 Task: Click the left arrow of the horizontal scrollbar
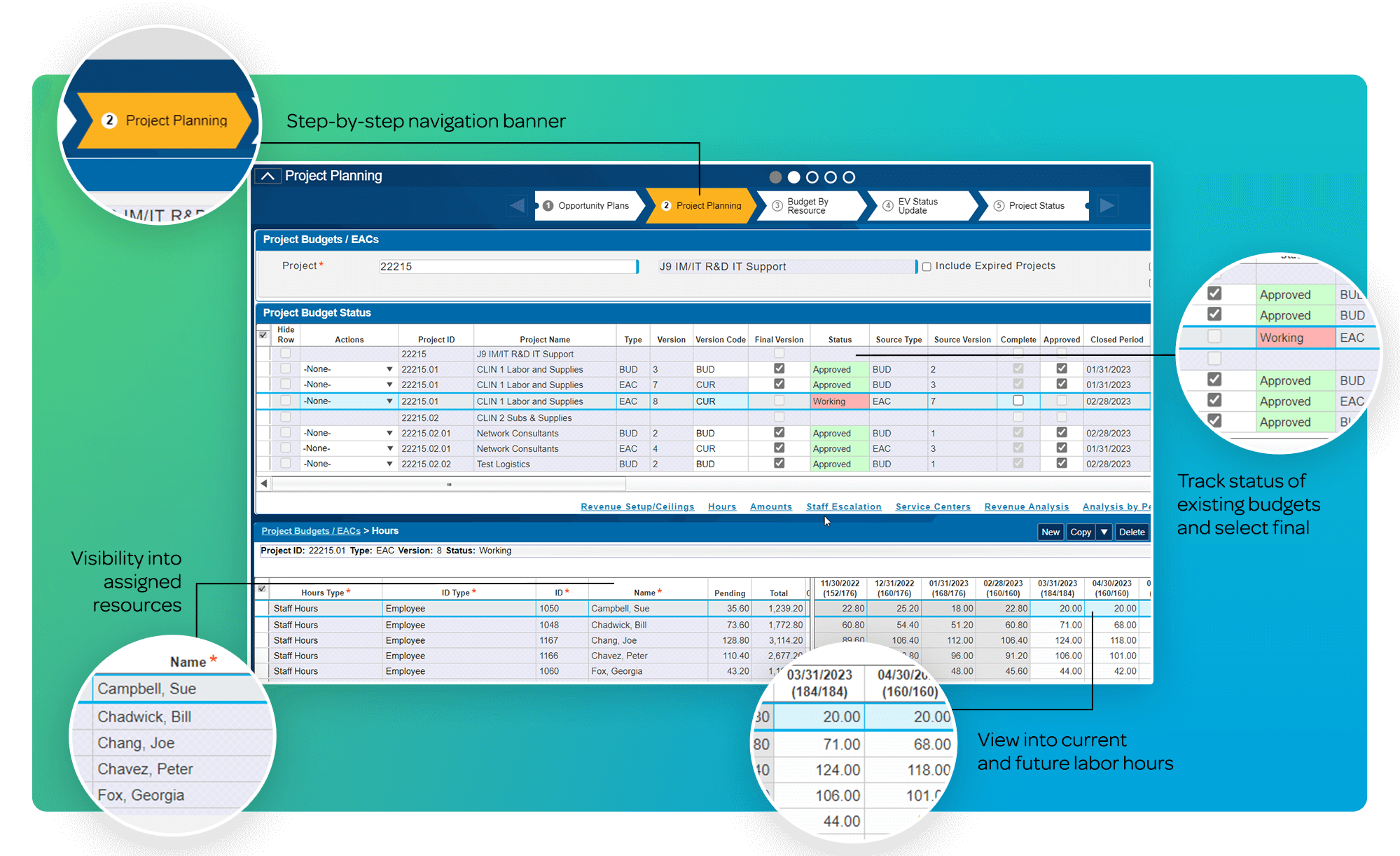pos(264,483)
